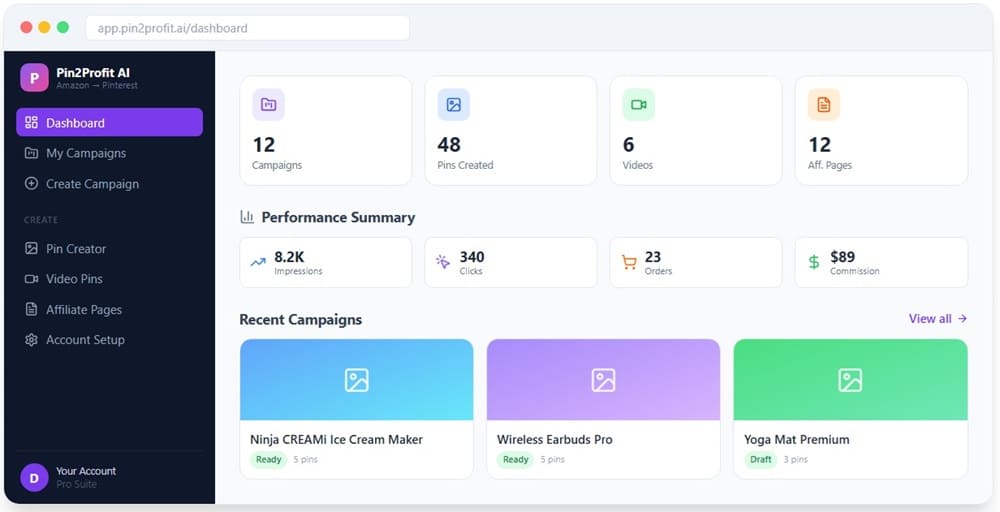The width and height of the screenshot is (1000, 512).
Task: Click the 12 Aff. Pages stat card
Action: click(x=881, y=131)
